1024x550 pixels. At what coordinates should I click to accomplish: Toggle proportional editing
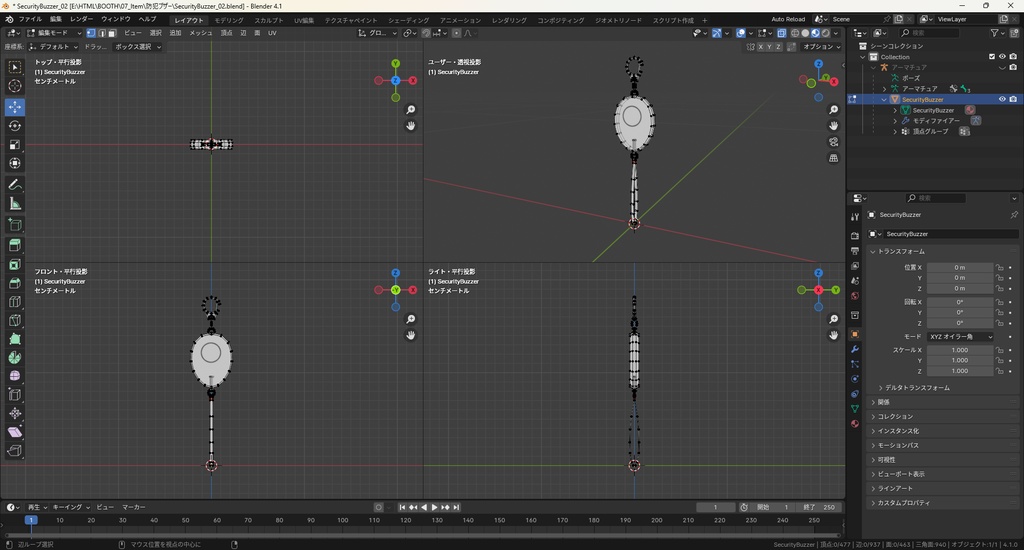[456, 33]
